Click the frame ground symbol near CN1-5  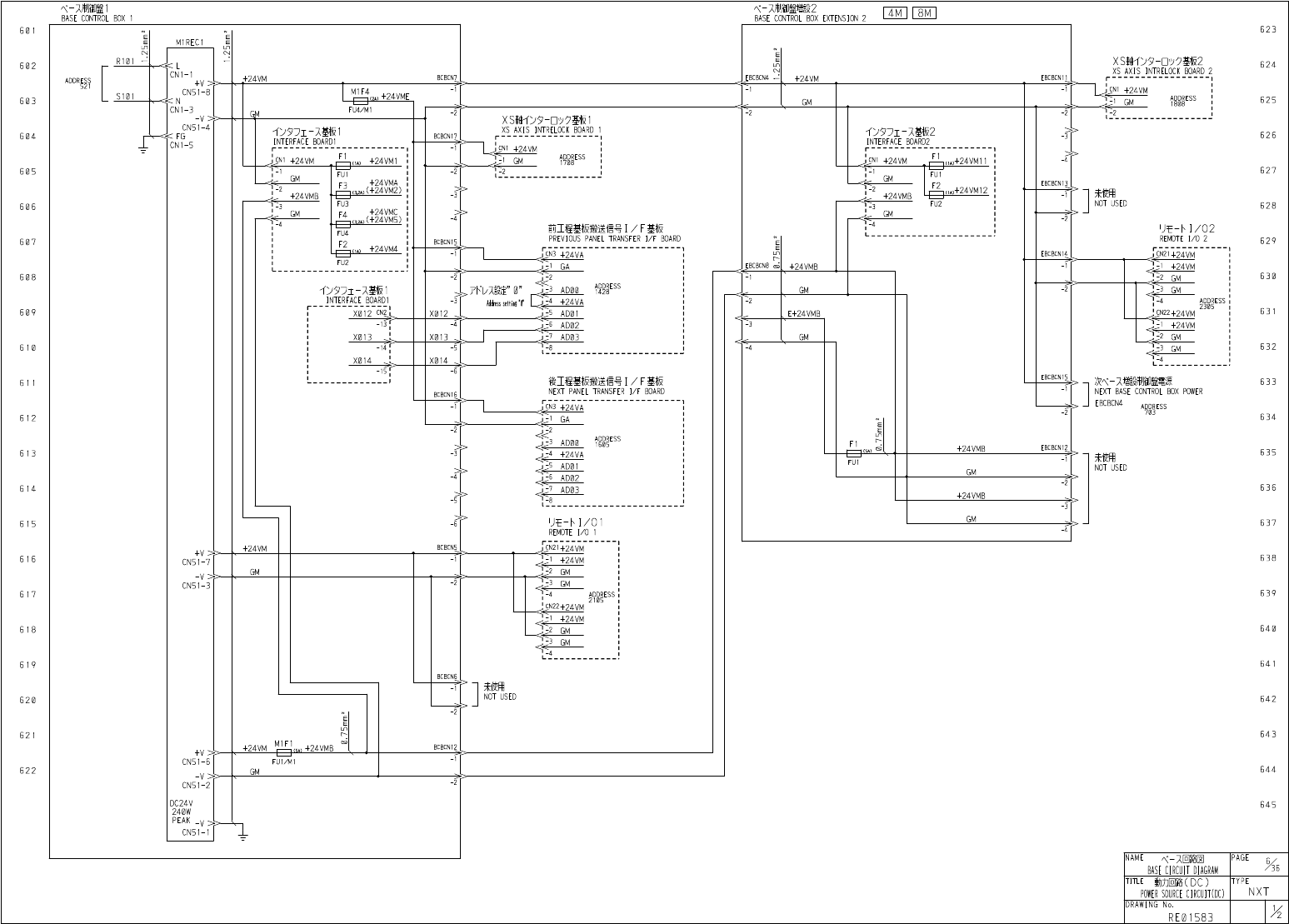pos(142,148)
